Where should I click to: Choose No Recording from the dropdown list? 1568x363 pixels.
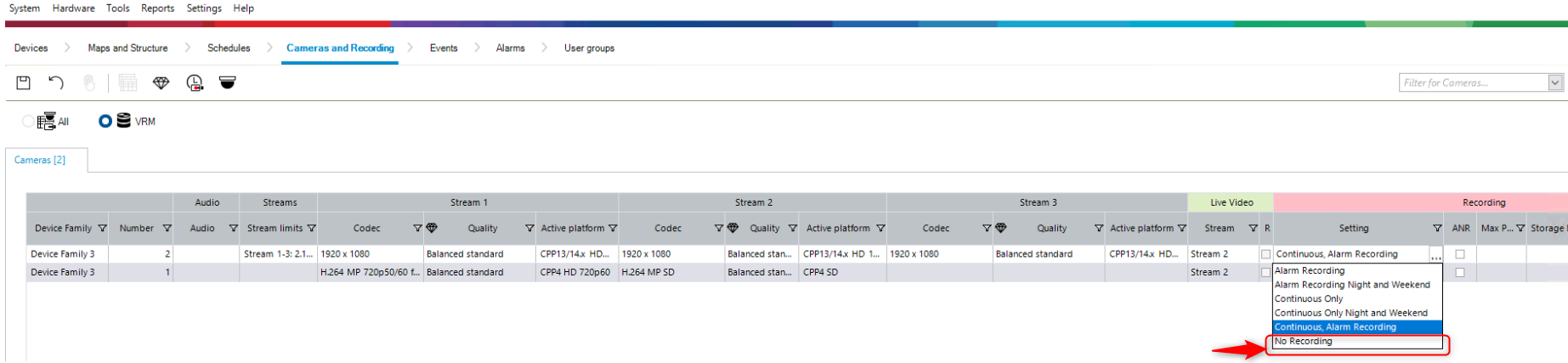coord(1304,342)
